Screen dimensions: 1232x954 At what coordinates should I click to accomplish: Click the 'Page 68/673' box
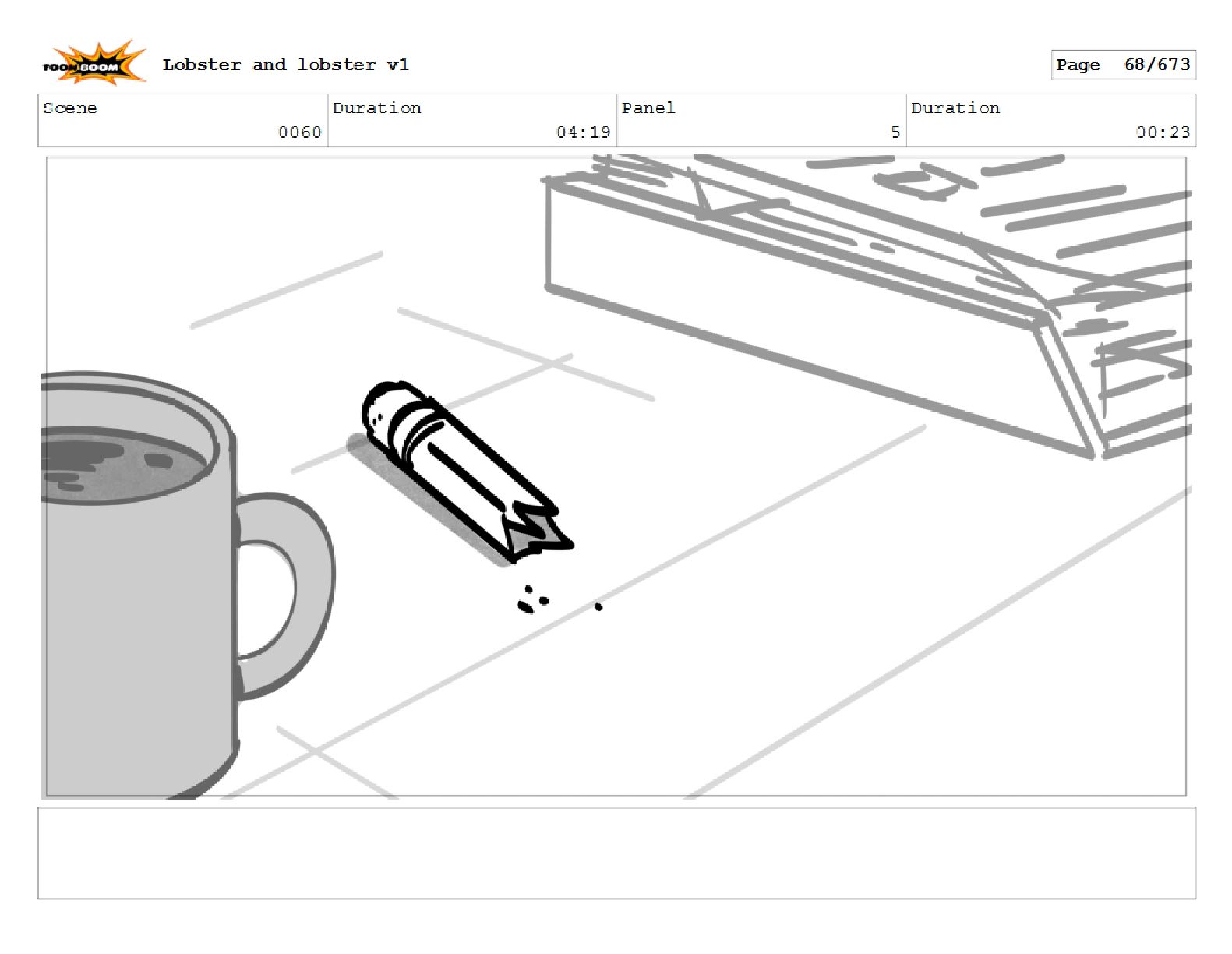pos(1123,65)
